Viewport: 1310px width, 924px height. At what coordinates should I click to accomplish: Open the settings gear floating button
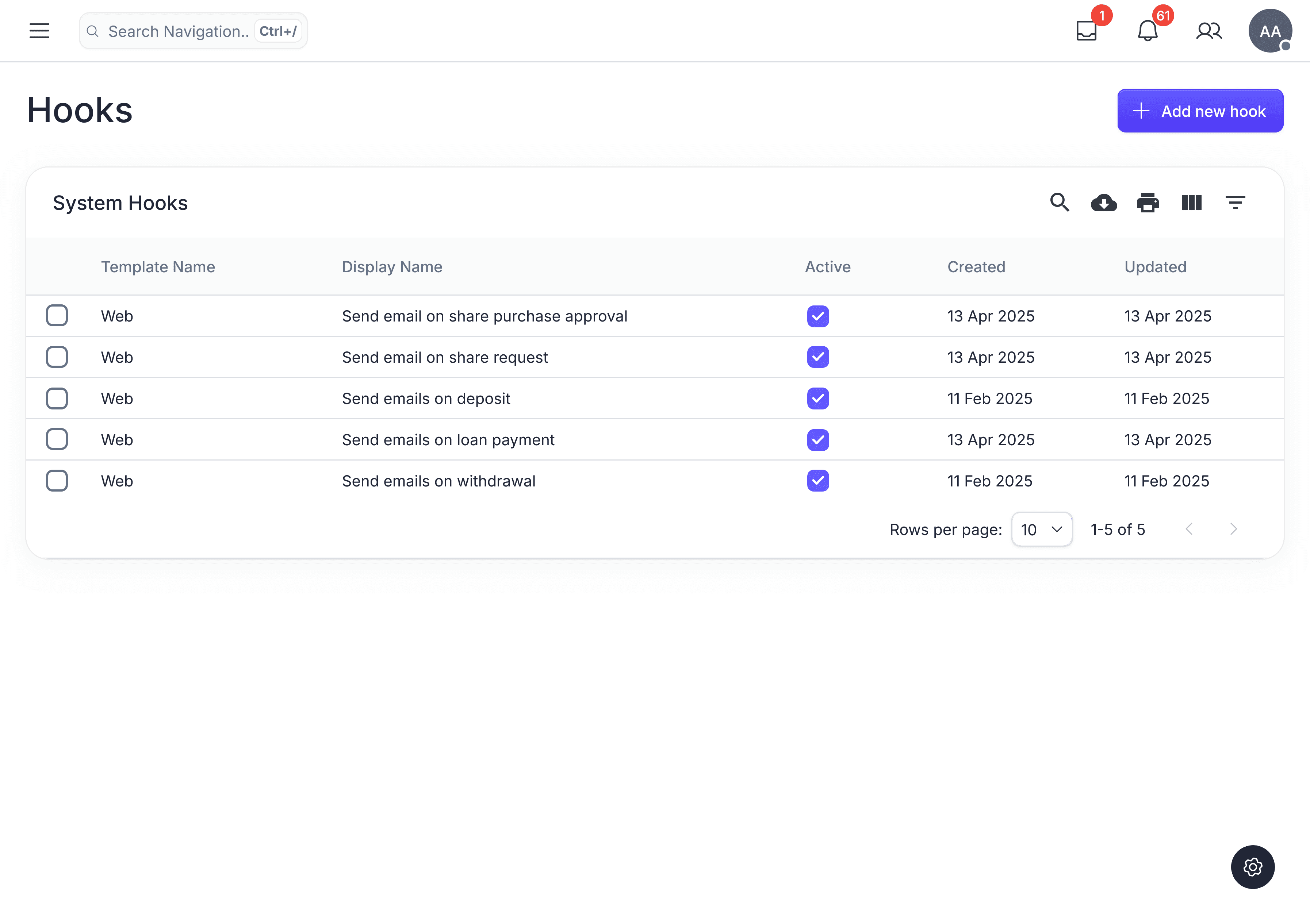coord(1252,867)
